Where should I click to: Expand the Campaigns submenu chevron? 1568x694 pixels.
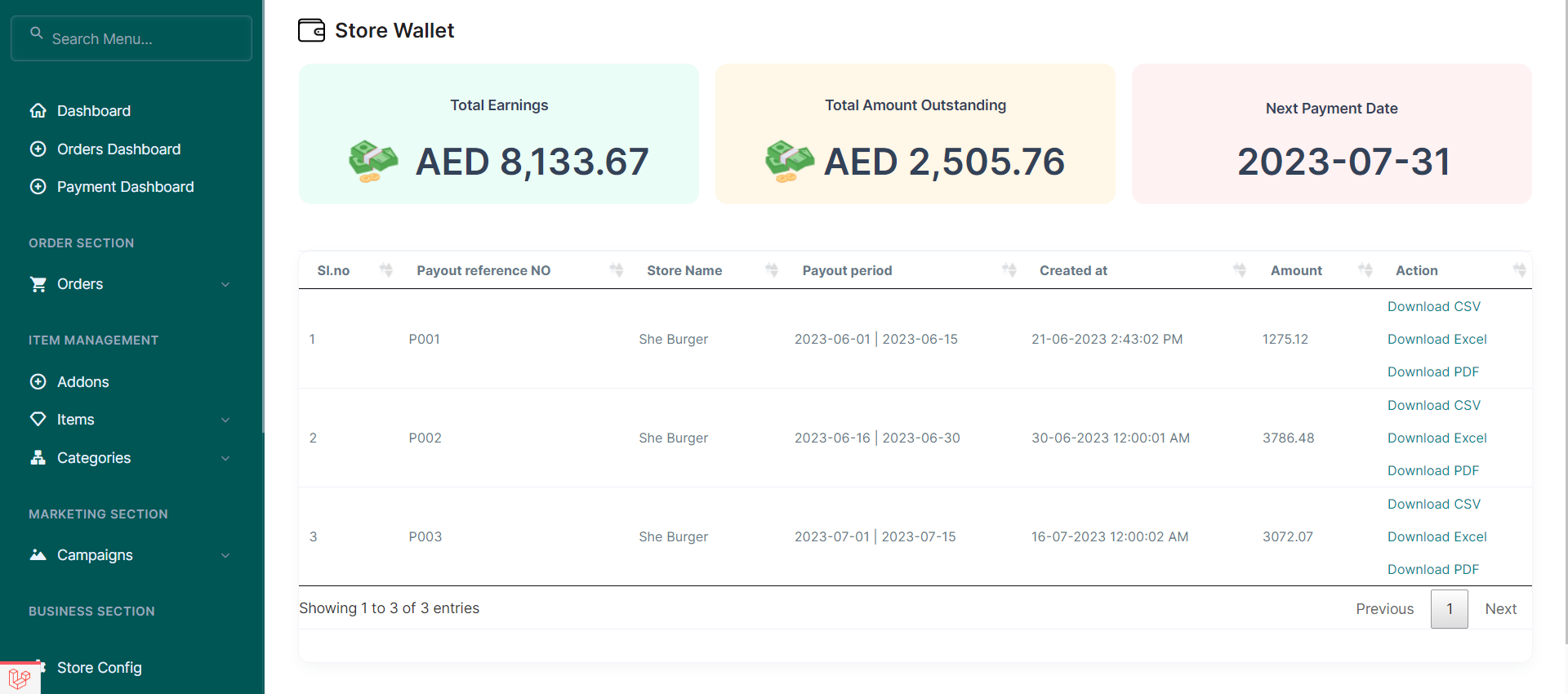click(x=225, y=555)
